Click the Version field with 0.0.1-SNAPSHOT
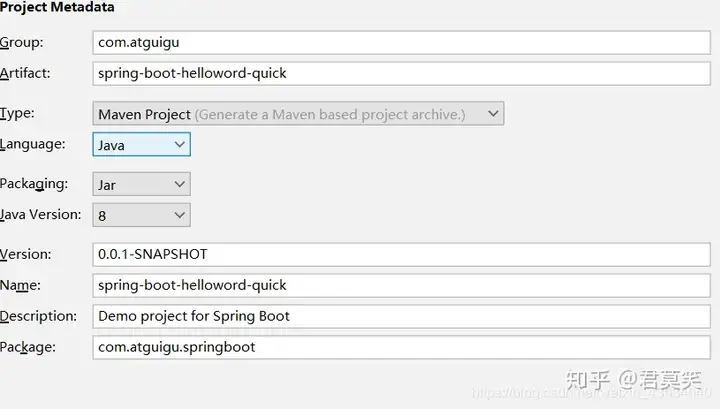 [400, 254]
